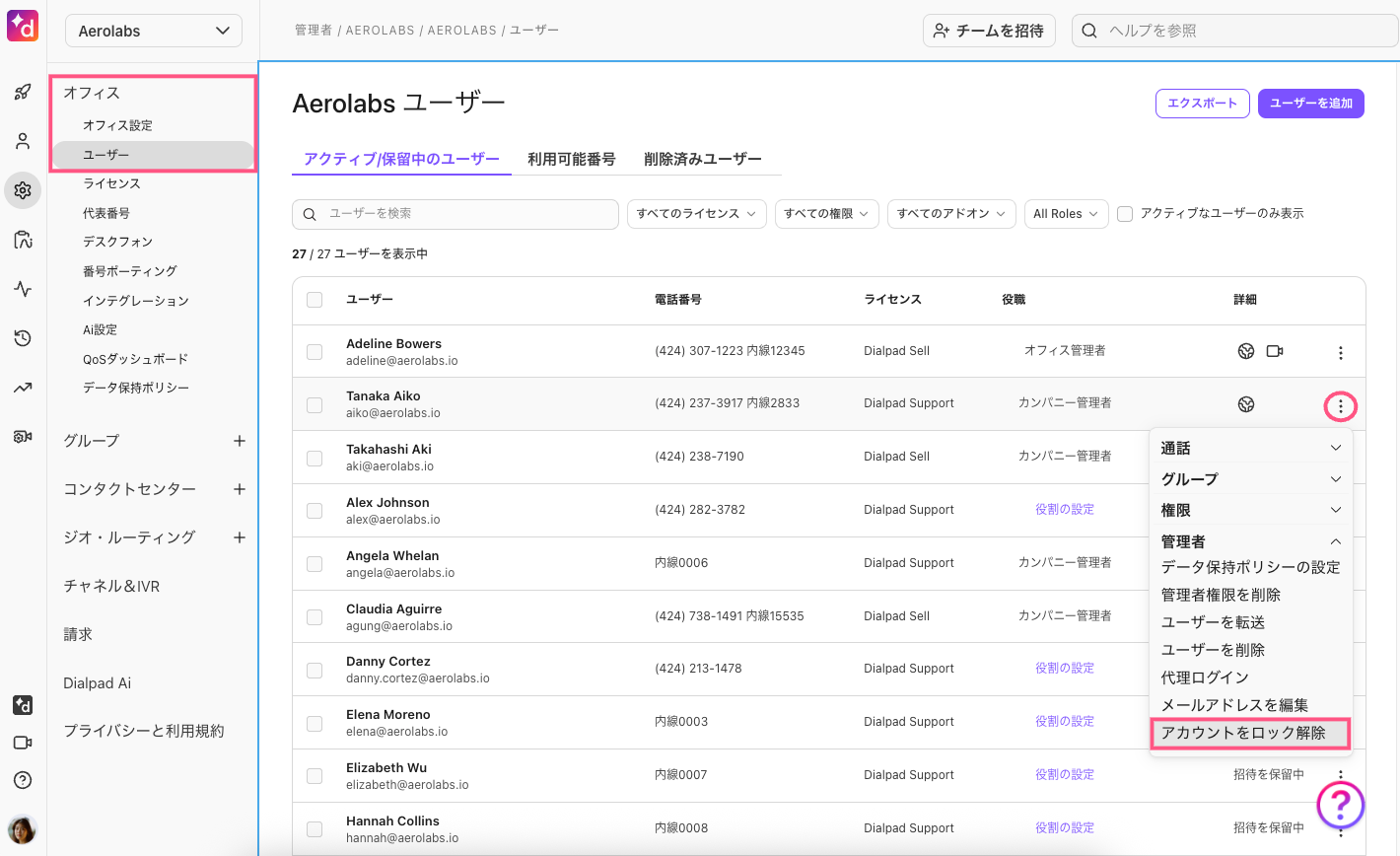Image resolution: width=1400 pixels, height=856 pixels.
Task: Open the floating purple help button
Action: [1341, 805]
